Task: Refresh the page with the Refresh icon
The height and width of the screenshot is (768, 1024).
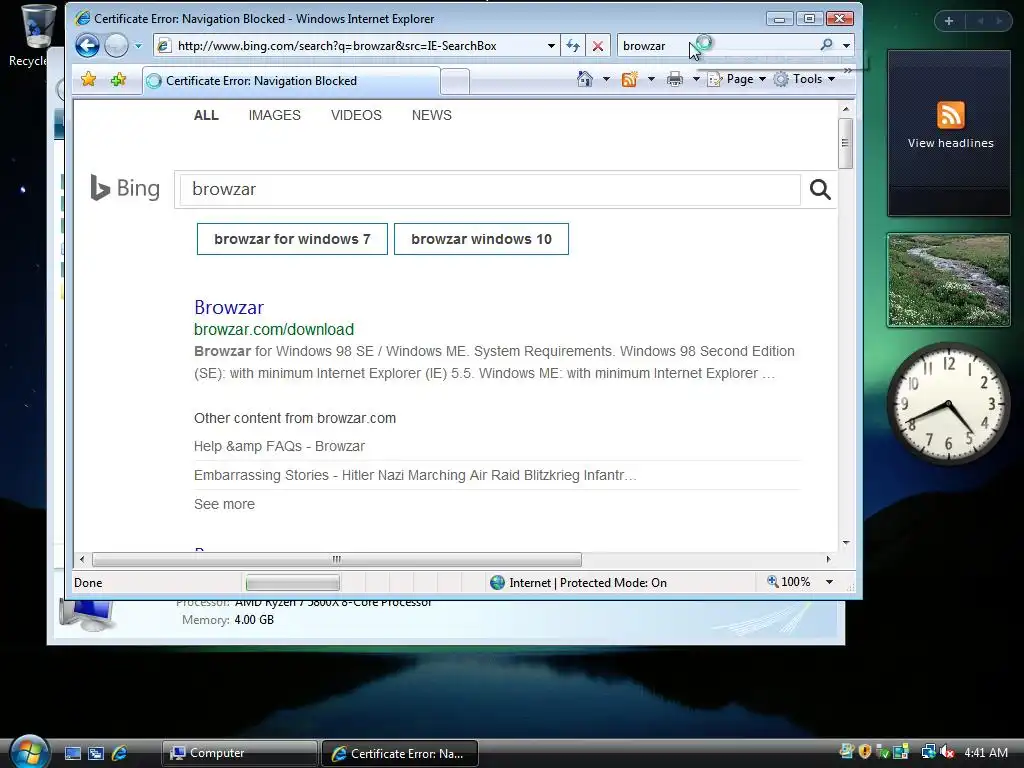Action: tap(573, 46)
